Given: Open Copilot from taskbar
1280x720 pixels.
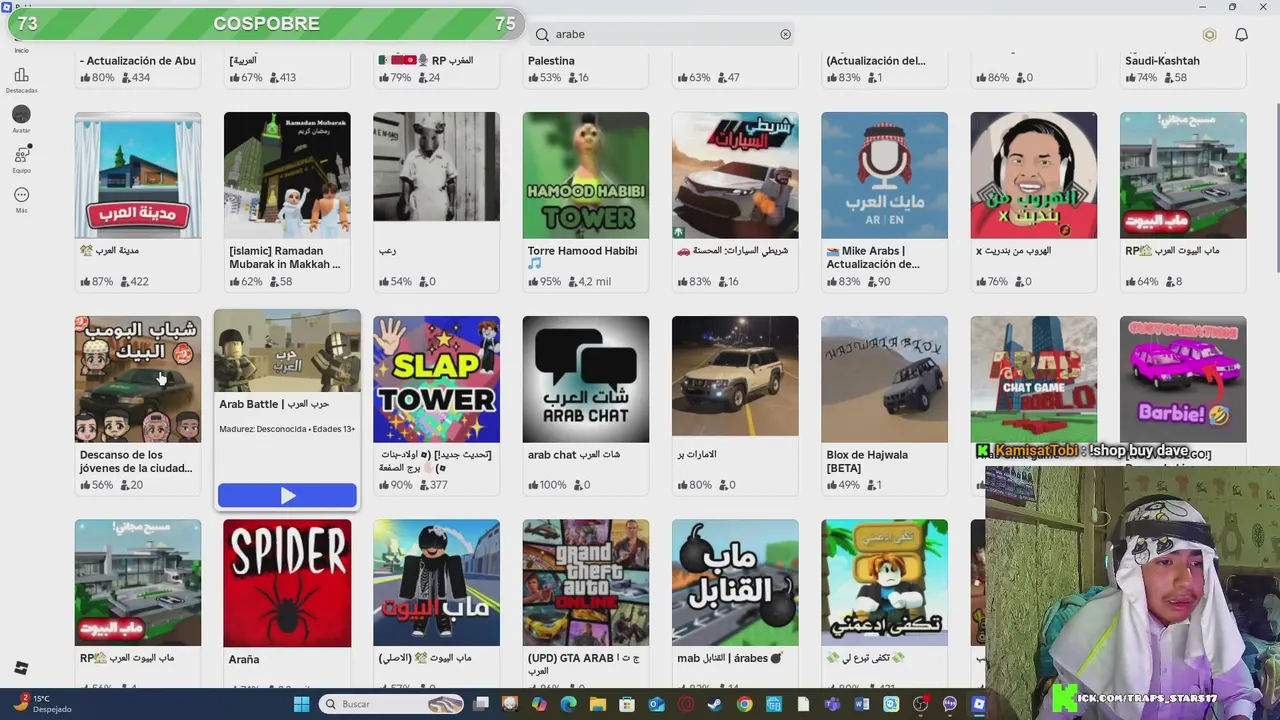Looking at the screenshot, I should tap(539, 704).
